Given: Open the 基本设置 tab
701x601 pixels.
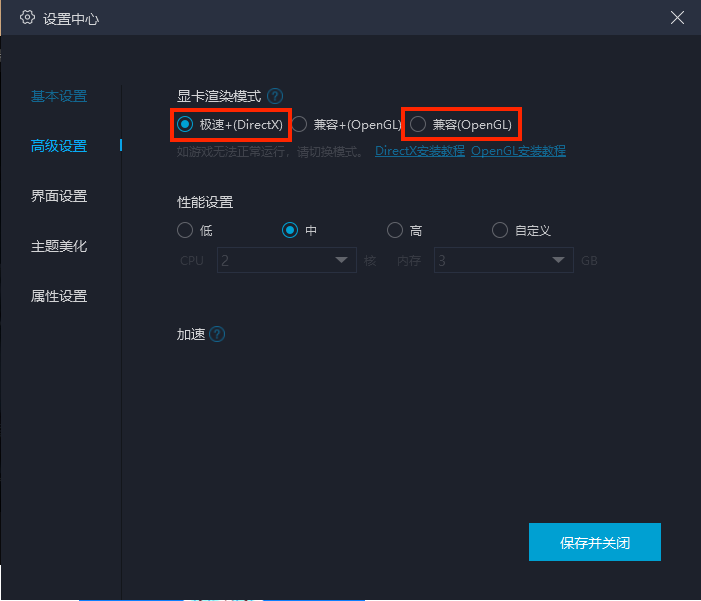Looking at the screenshot, I should pyautogui.click(x=59, y=96).
